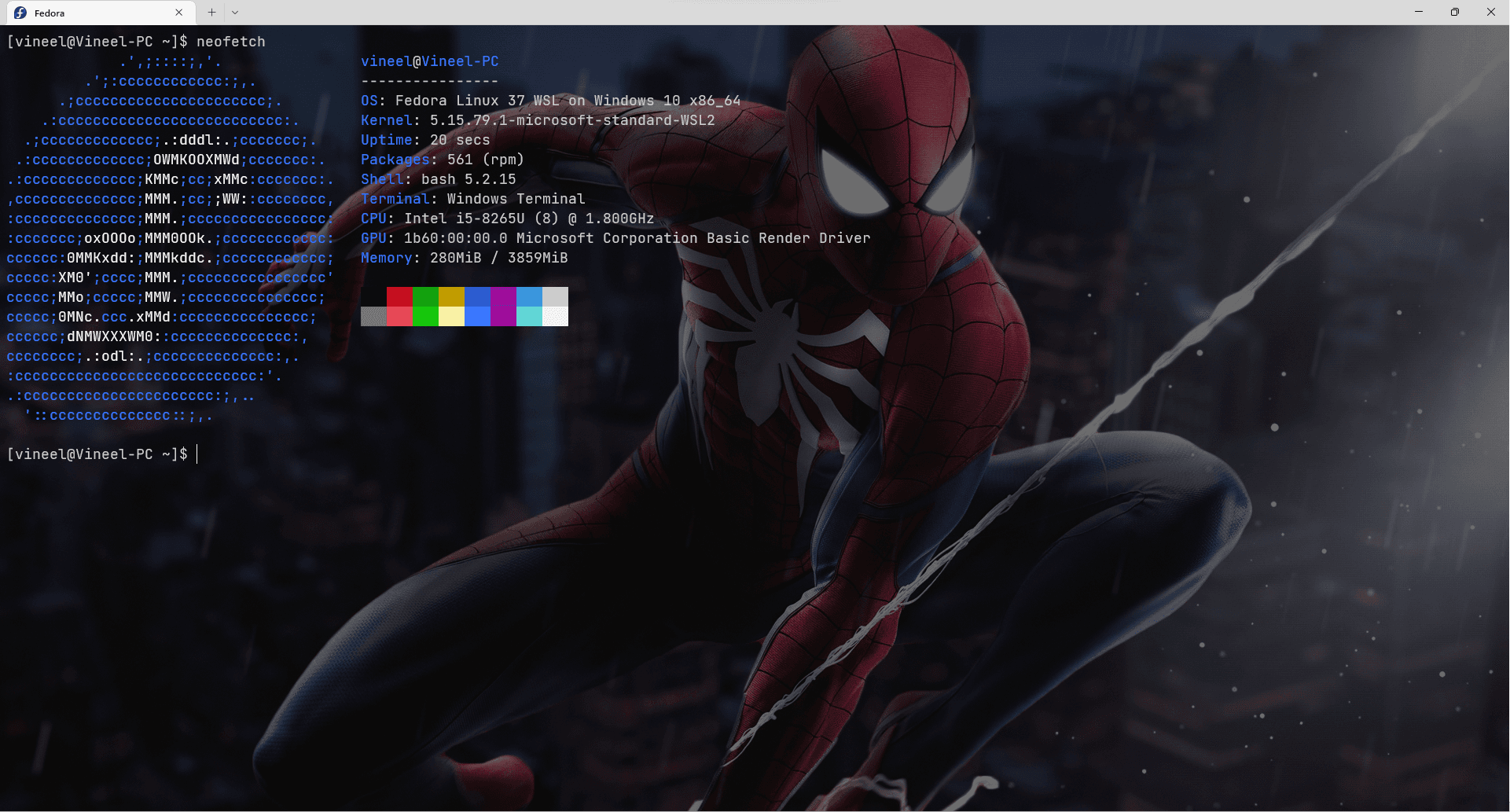This screenshot has height=812, width=1510.
Task: Close the Windows Terminal window
Action: coord(1491,12)
